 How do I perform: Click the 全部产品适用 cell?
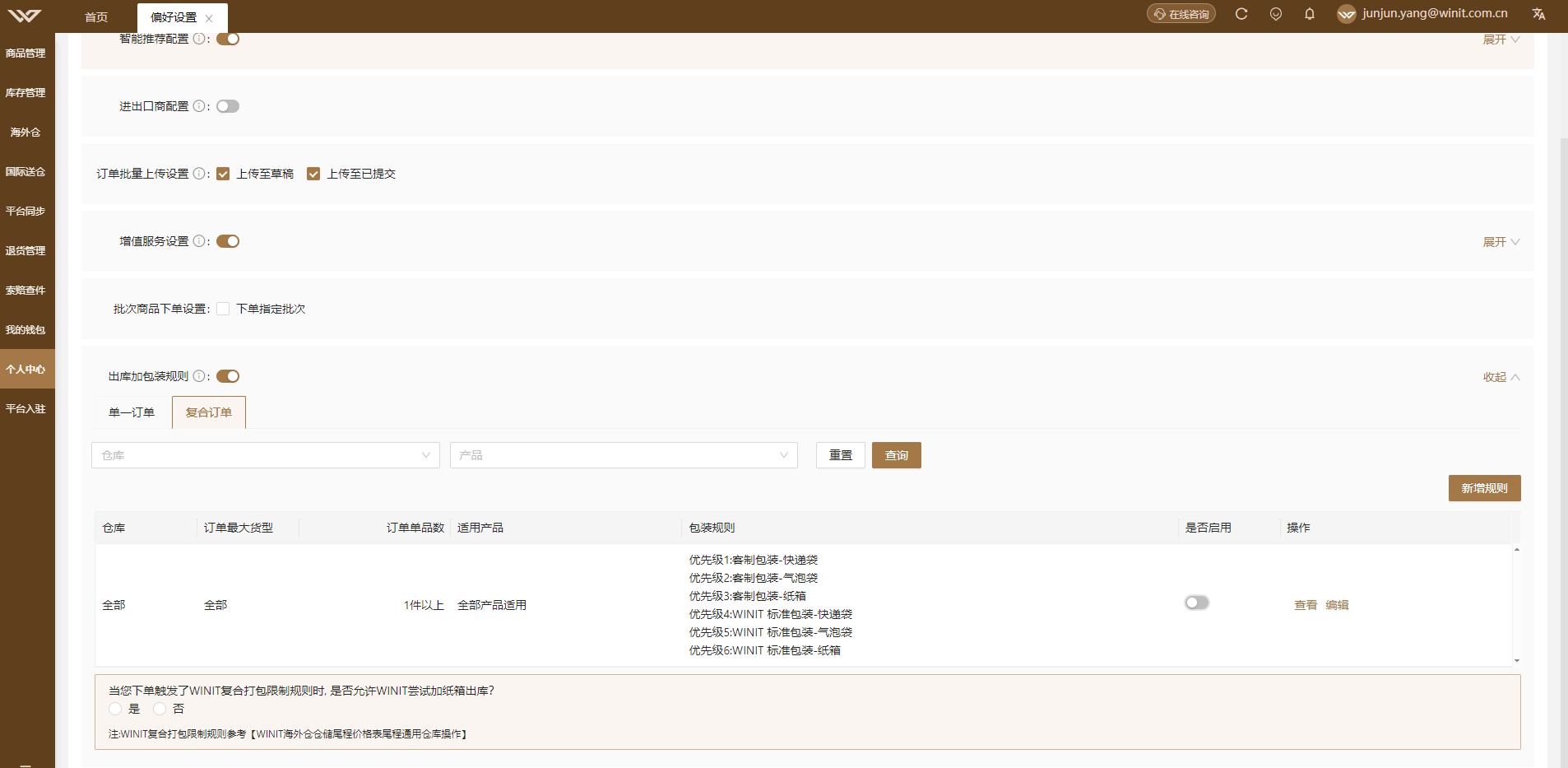[492, 605]
